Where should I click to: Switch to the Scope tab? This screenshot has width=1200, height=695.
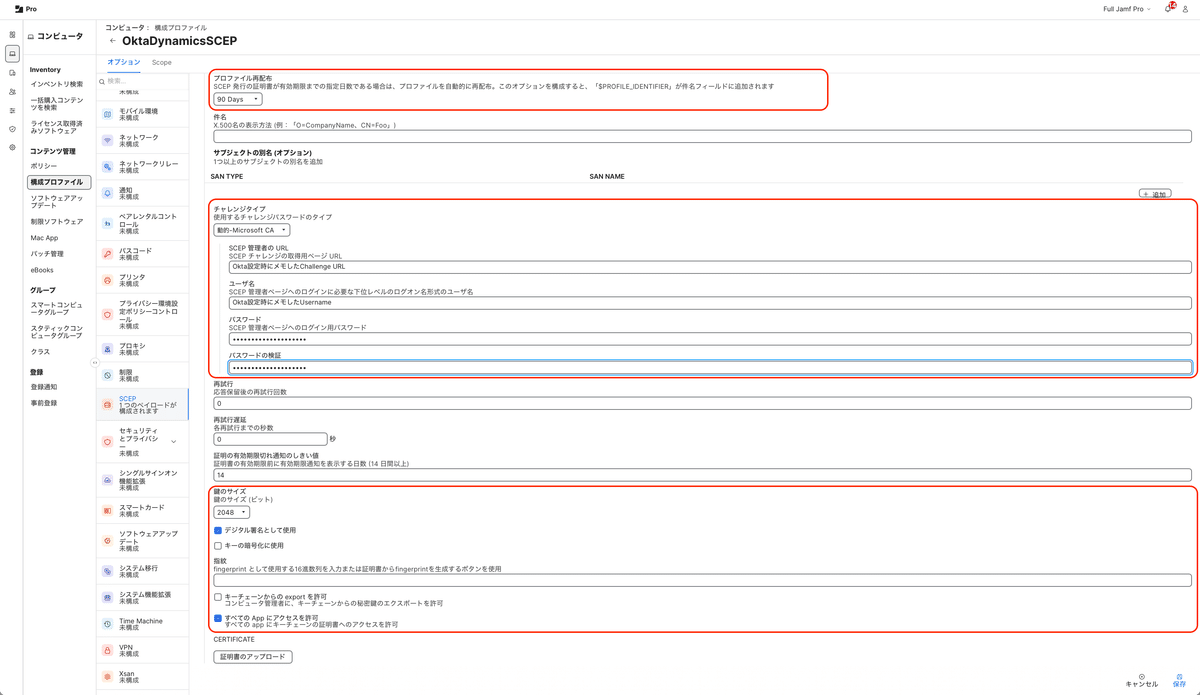click(x=162, y=62)
